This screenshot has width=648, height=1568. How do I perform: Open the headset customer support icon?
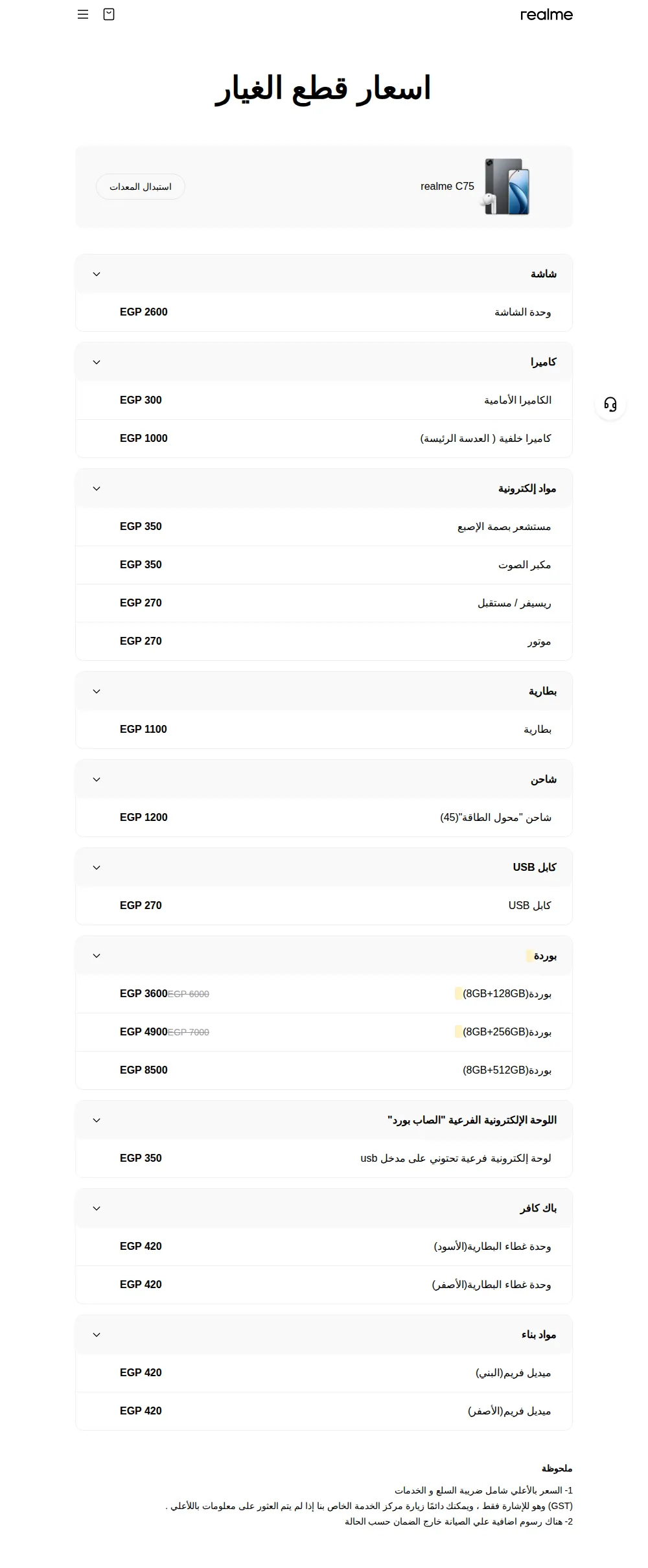pos(610,404)
